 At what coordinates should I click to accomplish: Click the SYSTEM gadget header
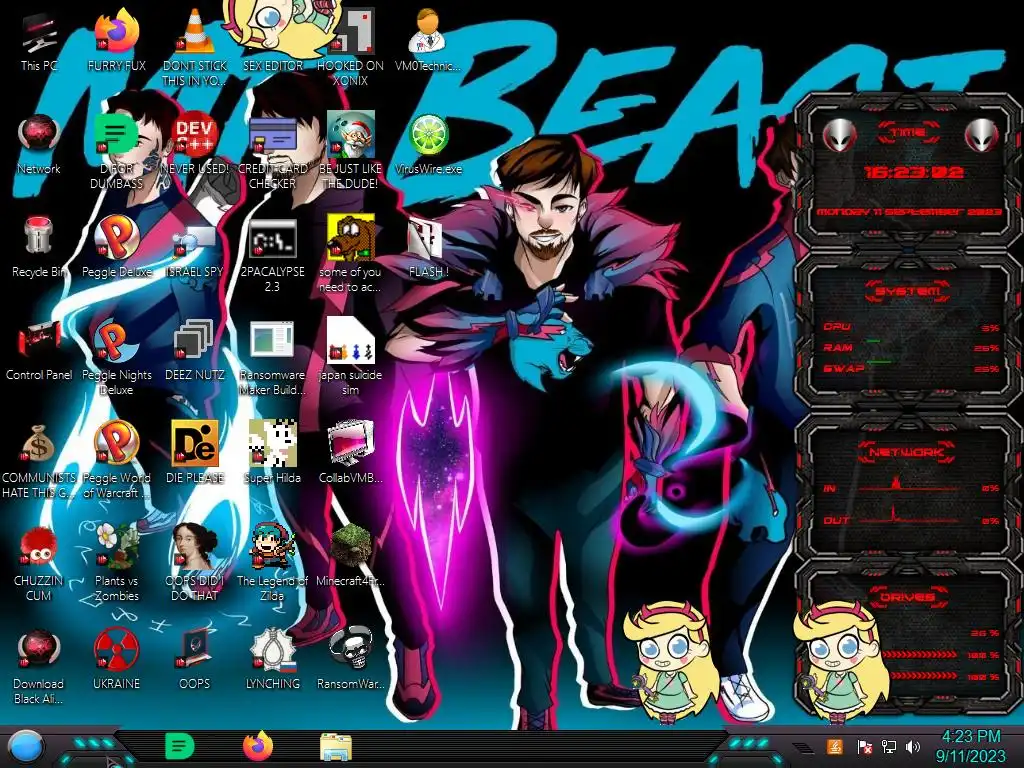coord(908,290)
